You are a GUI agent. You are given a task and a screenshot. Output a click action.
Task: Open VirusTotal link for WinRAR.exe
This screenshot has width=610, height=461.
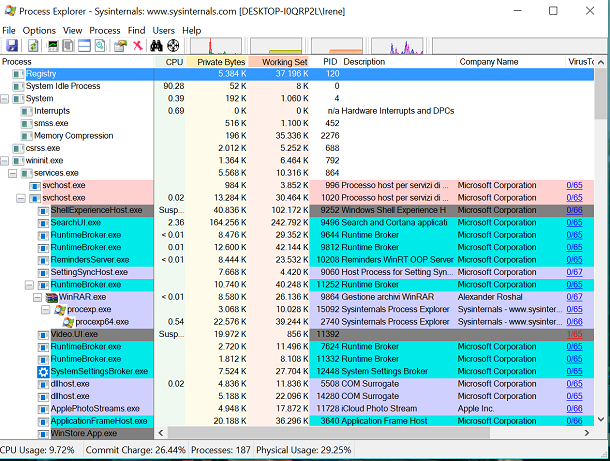click(x=574, y=297)
